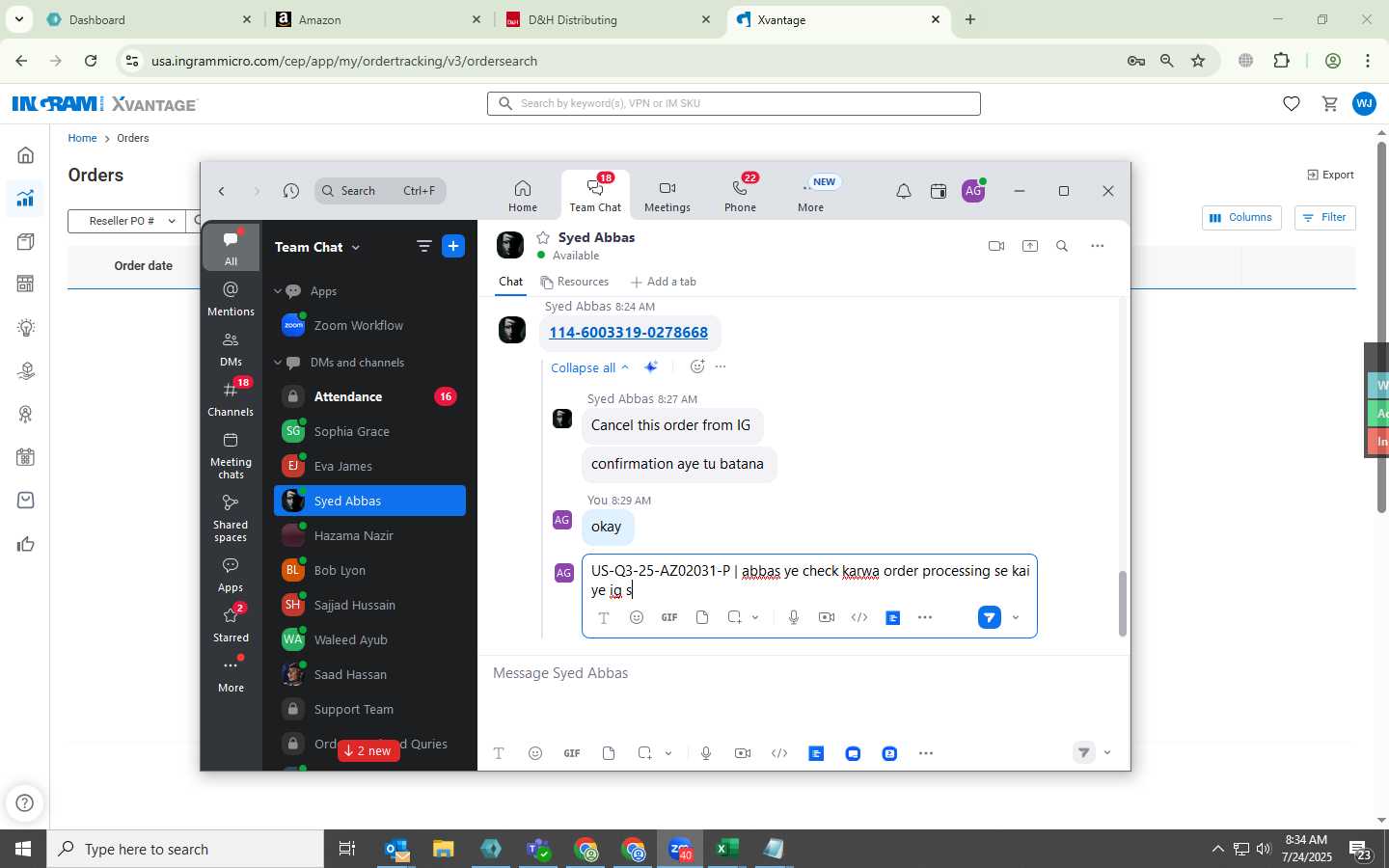Open Shared spaces in Zoom sidebar
This screenshot has width=1389, height=868.
click(x=231, y=517)
